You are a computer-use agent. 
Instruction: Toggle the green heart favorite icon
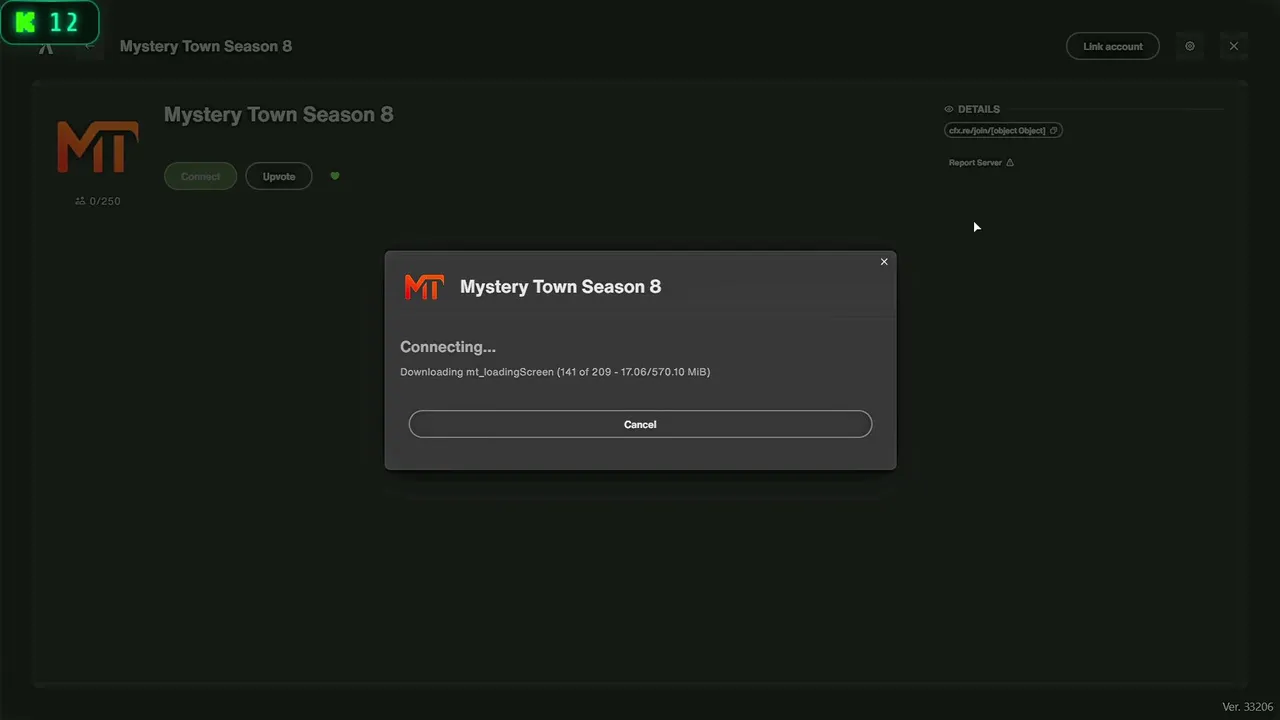coord(335,176)
